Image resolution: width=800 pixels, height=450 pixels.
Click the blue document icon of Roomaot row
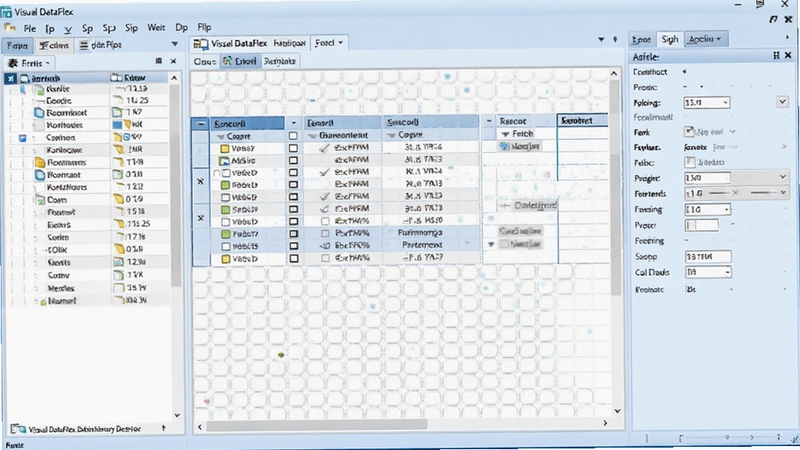[x=40, y=175]
